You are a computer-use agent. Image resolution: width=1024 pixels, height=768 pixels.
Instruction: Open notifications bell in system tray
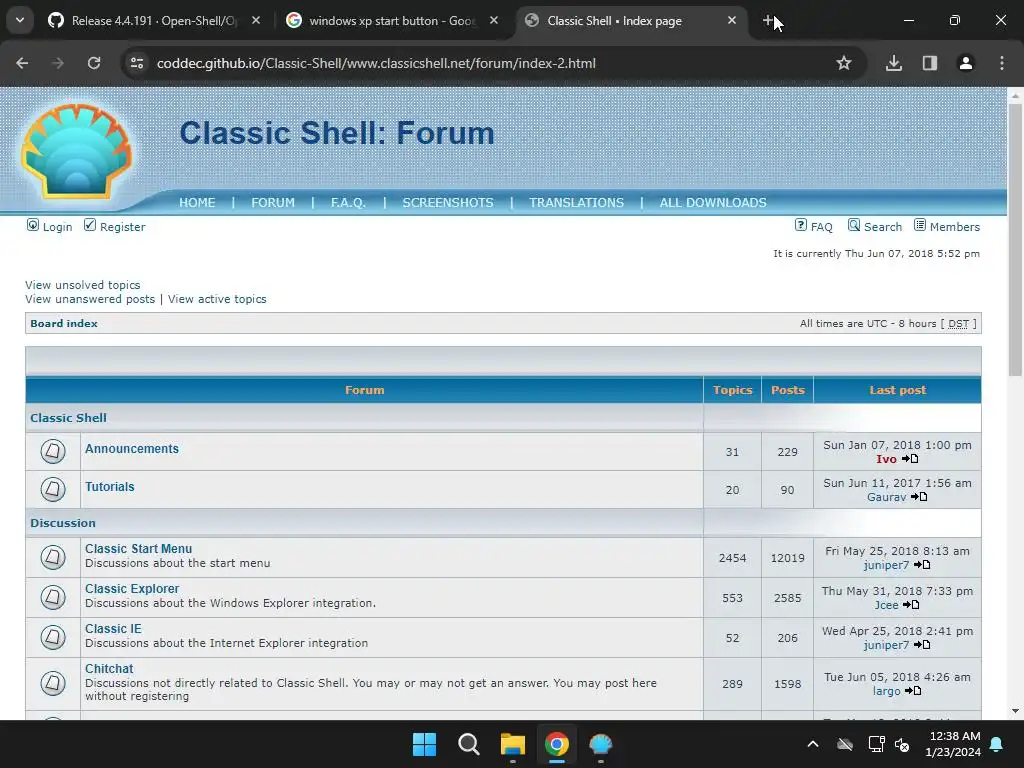point(997,744)
